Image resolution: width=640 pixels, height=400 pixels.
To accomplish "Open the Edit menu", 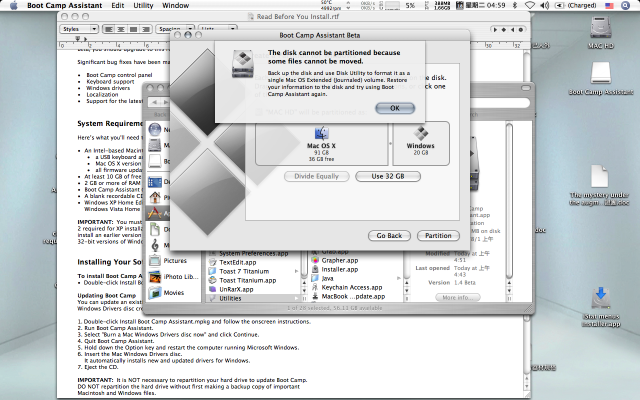I will tap(118, 5).
